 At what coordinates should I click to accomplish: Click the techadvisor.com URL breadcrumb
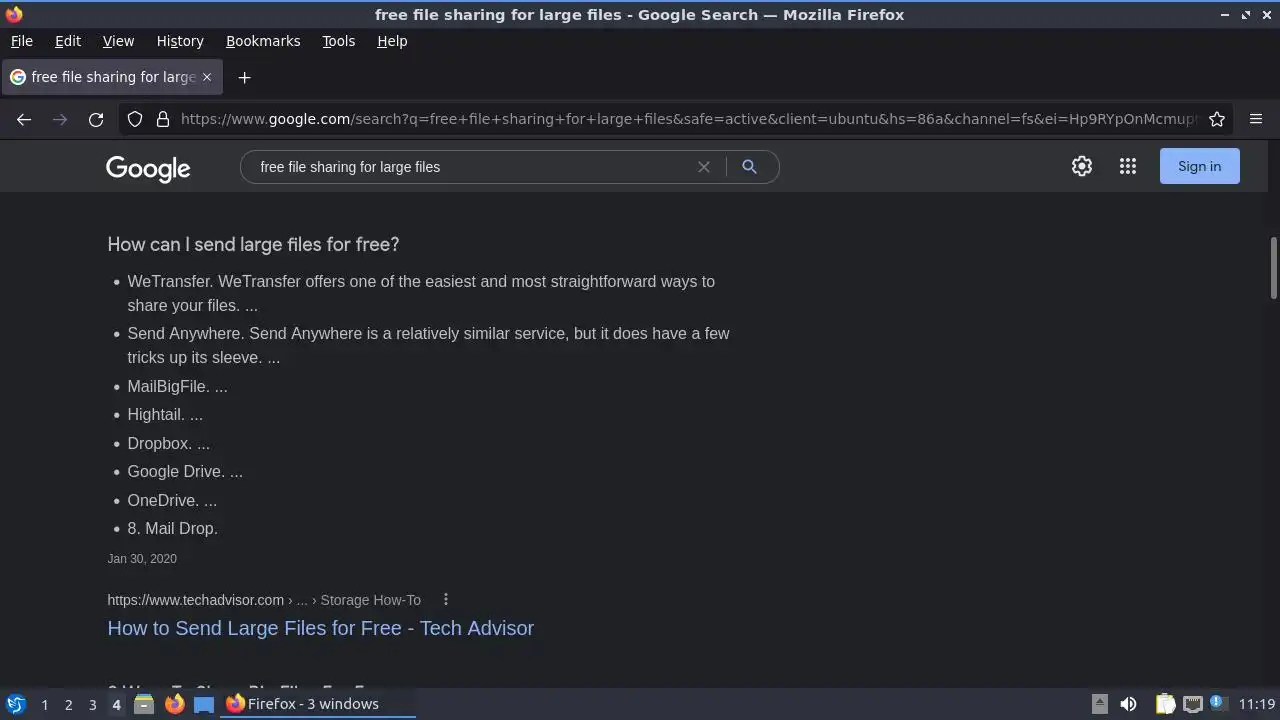[x=264, y=600]
